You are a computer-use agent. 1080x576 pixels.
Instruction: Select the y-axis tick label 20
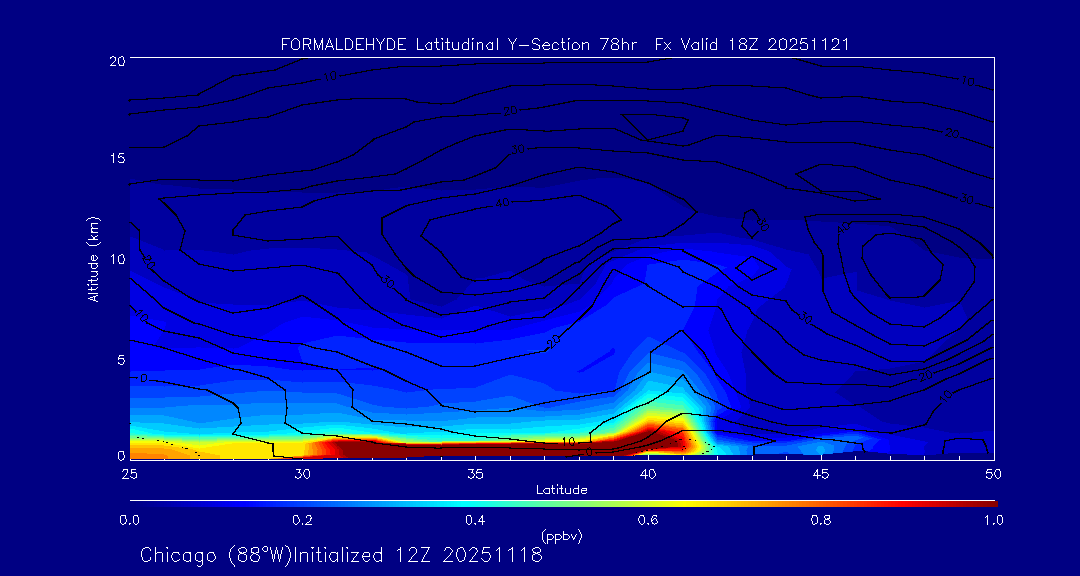pyautogui.click(x=116, y=60)
